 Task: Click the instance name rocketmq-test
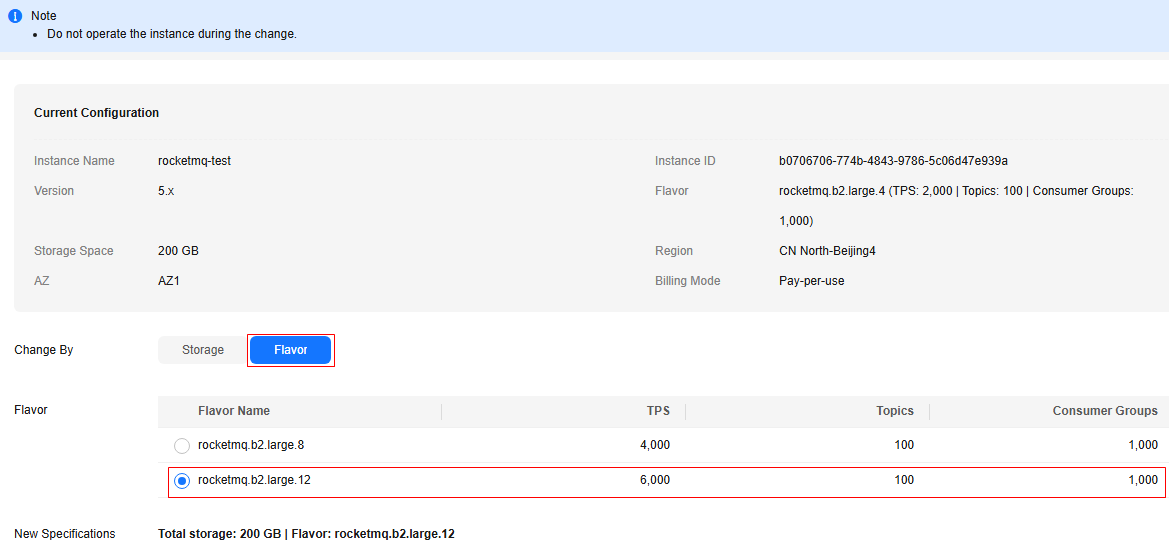point(195,161)
